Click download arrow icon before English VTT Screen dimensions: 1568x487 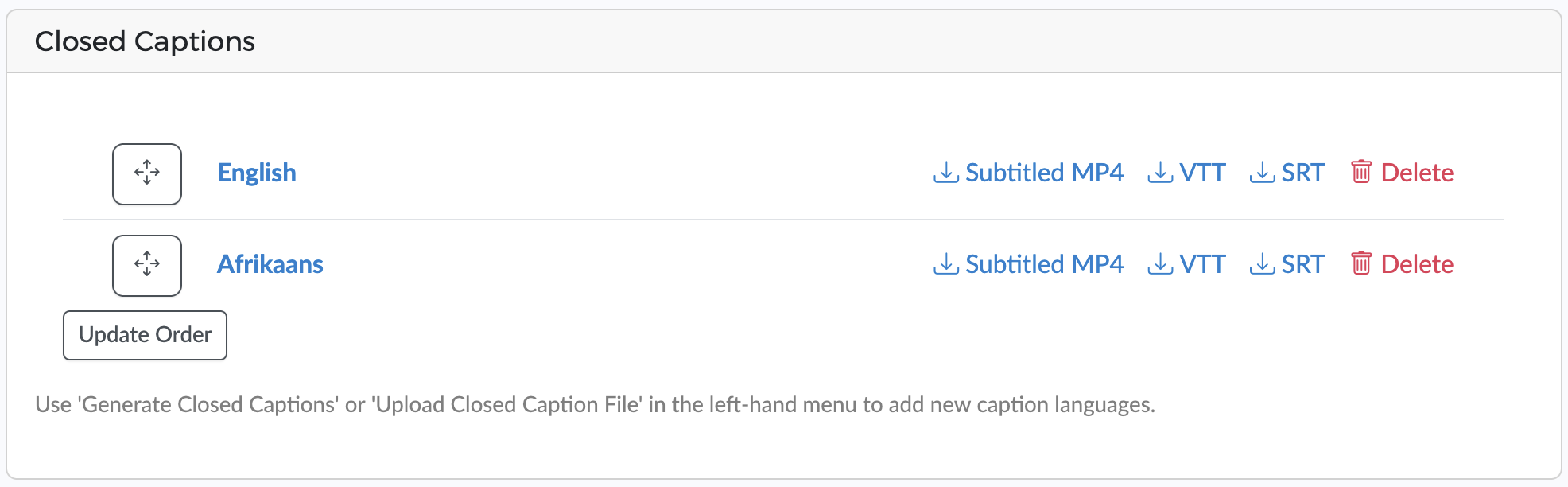click(1160, 172)
